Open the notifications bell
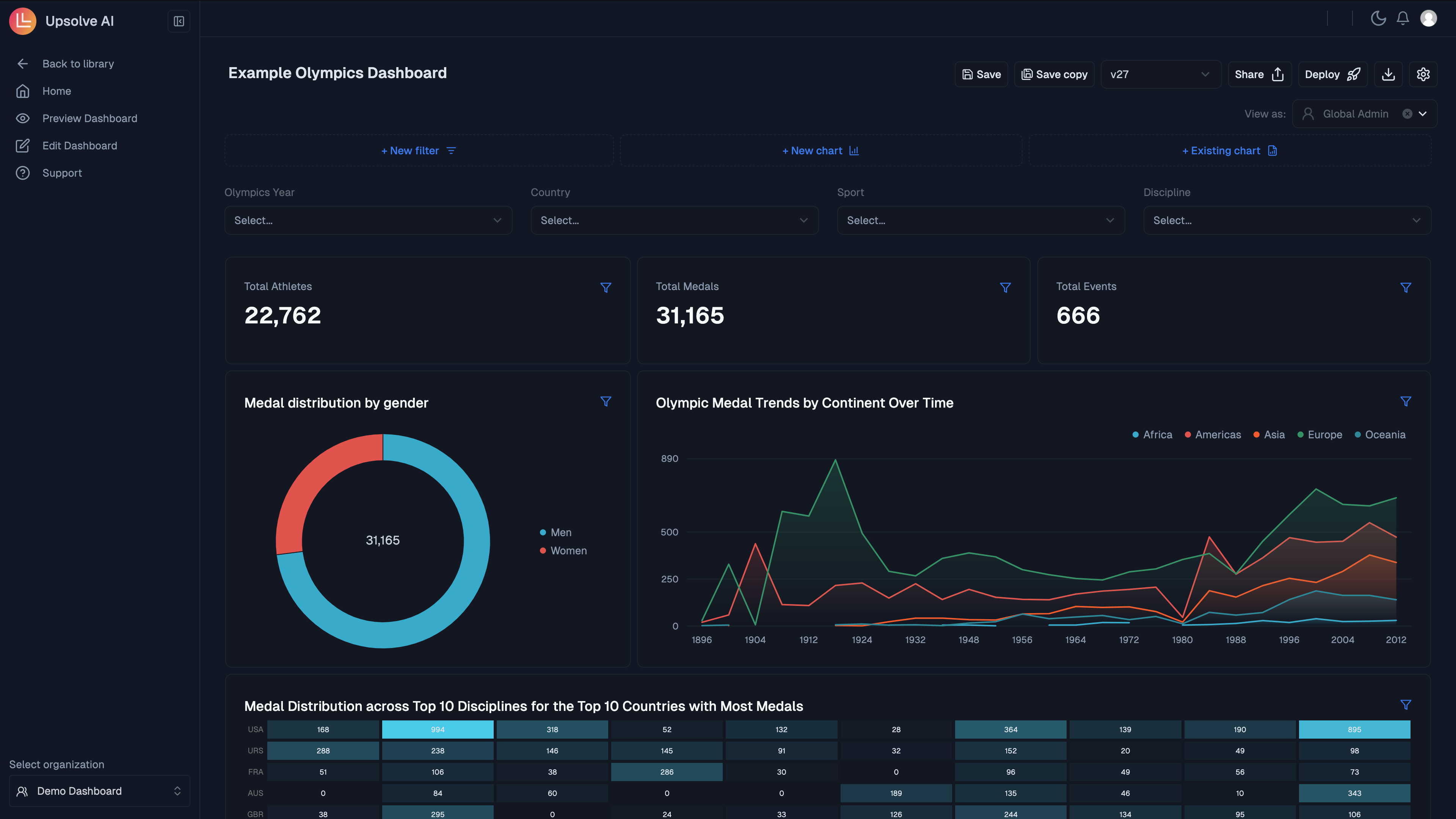Screen dimensions: 1456x819 pyautogui.click(x=1403, y=17)
